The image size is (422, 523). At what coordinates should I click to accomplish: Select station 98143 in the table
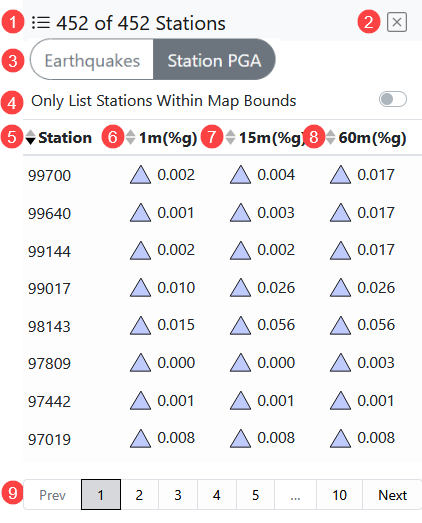(49, 326)
